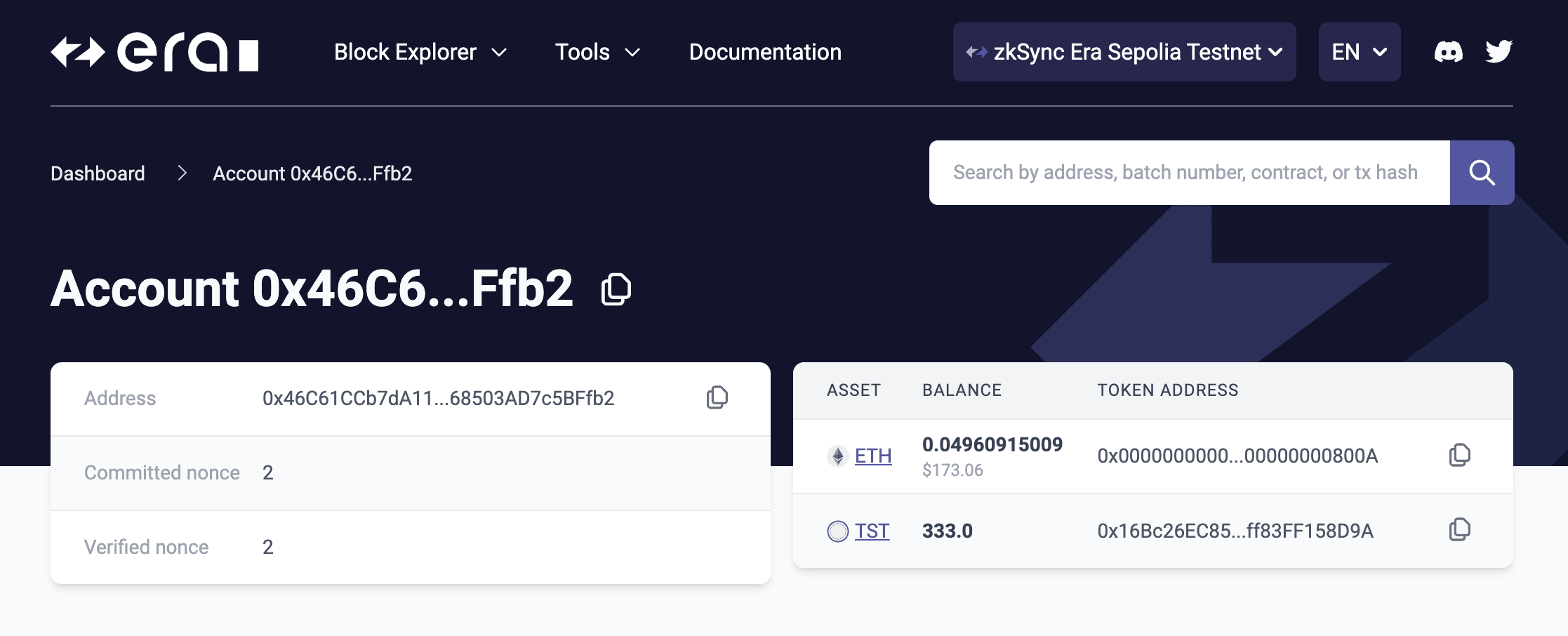
Task: Copy the full address in the Address row
Action: (717, 397)
